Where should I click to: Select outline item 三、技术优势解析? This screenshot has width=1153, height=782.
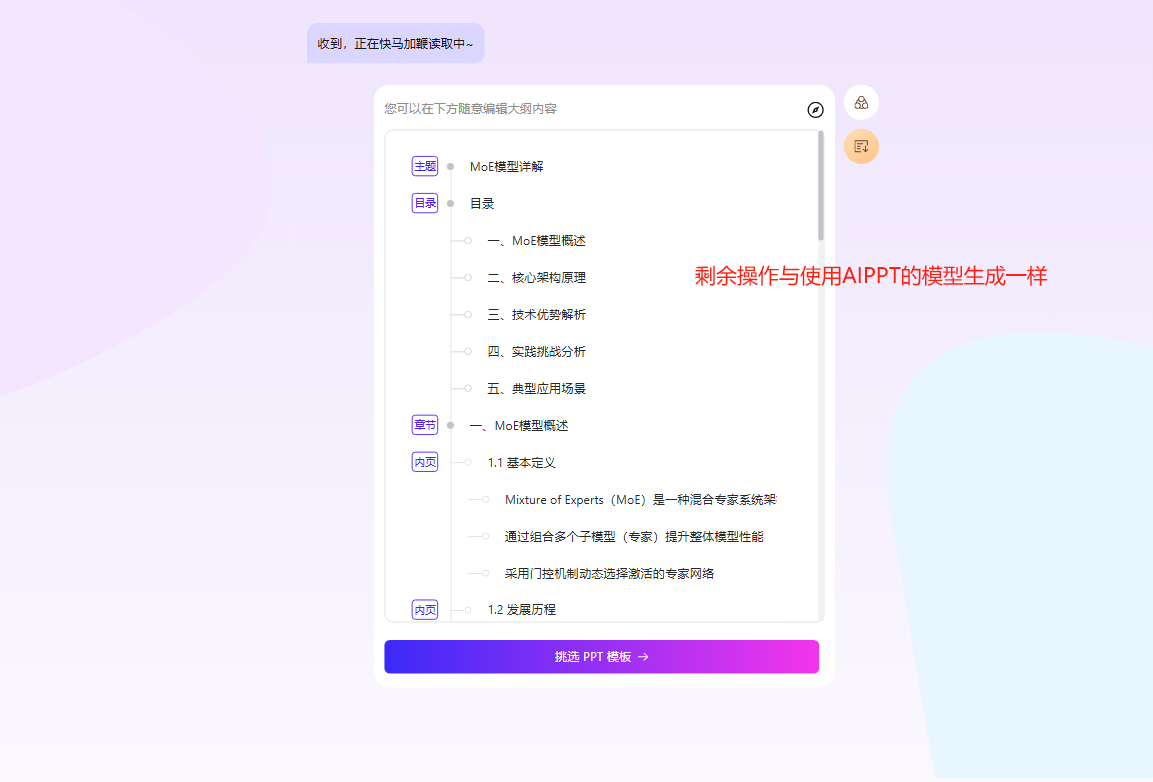(536, 315)
